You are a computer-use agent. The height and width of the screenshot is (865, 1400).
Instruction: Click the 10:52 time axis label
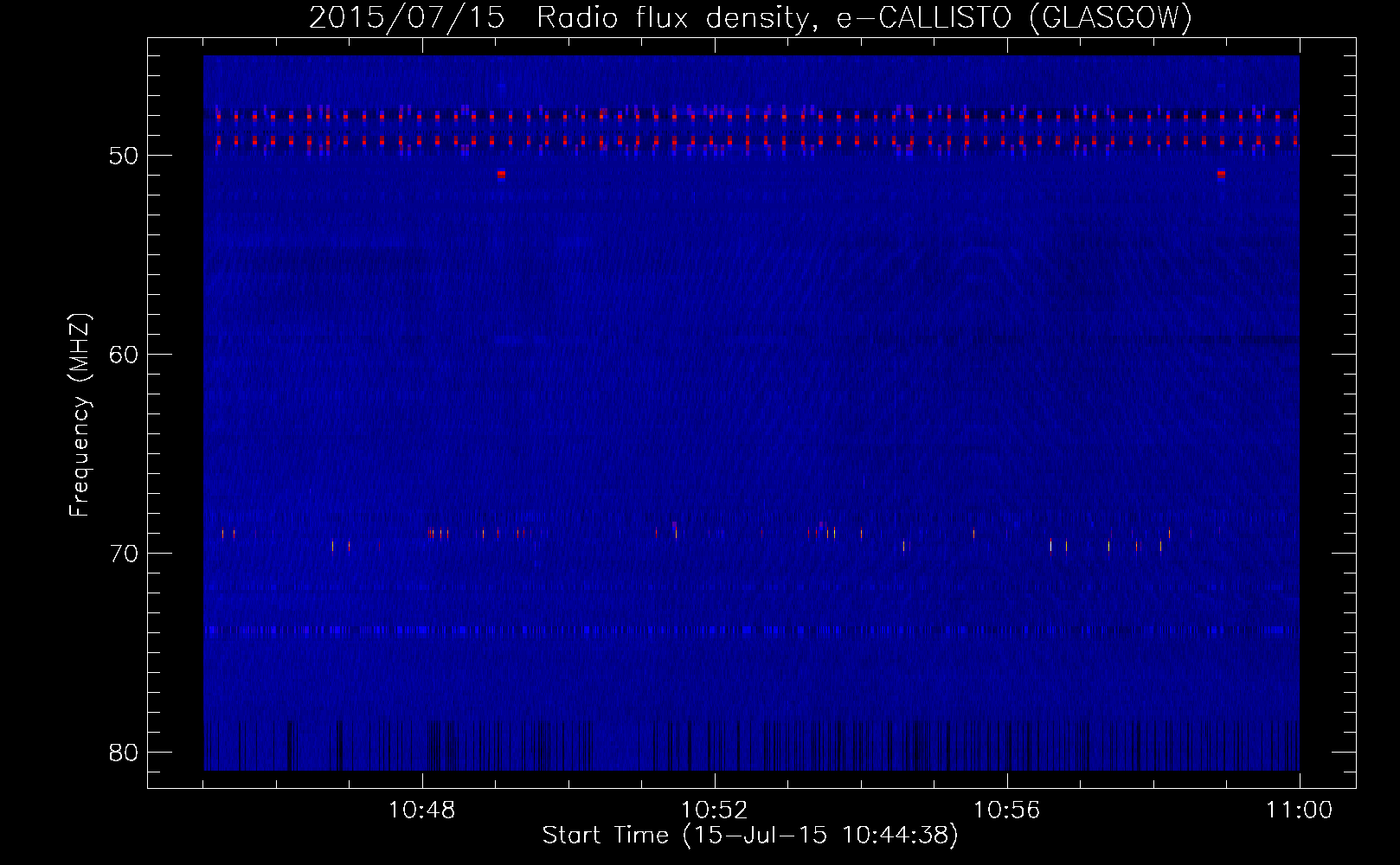(x=714, y=811)
